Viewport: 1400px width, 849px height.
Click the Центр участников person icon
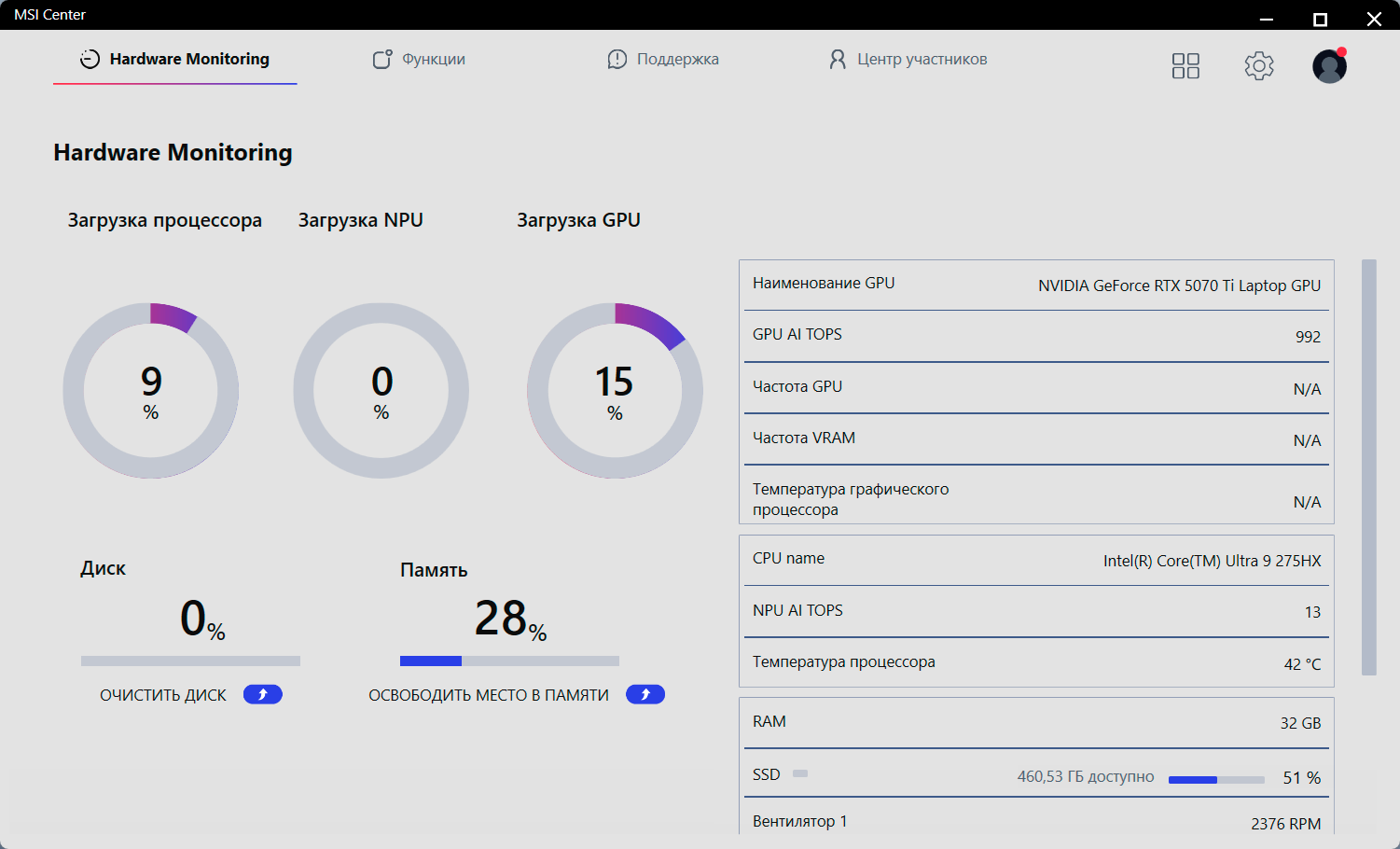[838, 59]
